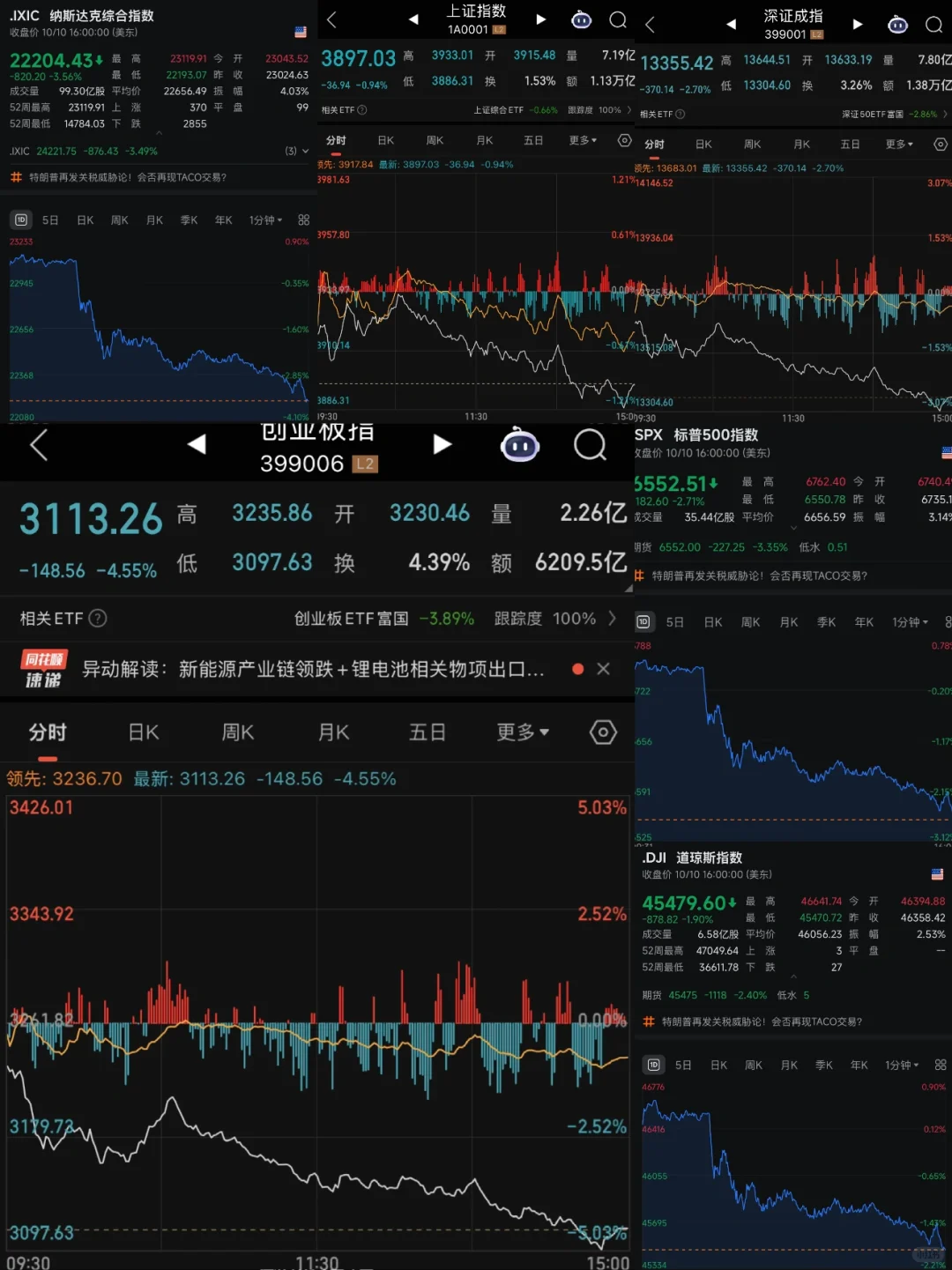Expand the 更多 dropdown on 创业板指 chart
This screenshot has height=1270, width=952.
(x=522, y=732)
